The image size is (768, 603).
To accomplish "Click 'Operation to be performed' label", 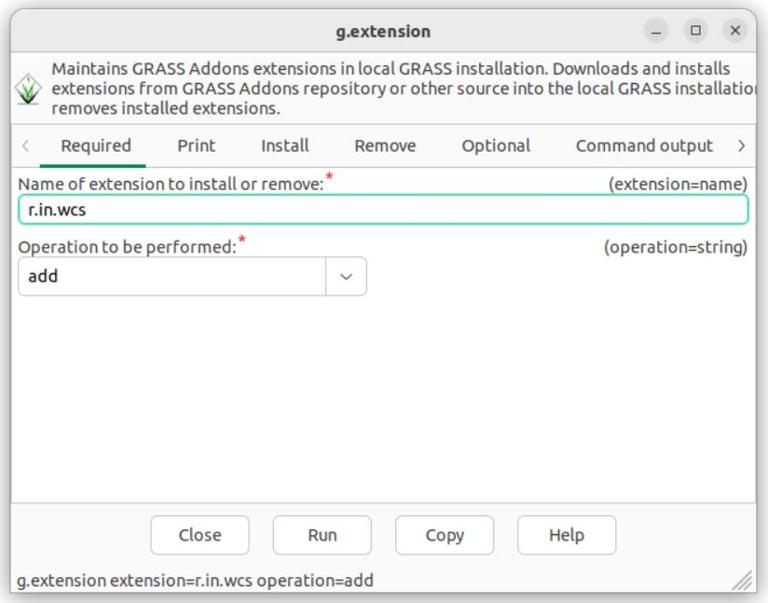I will coord(127,247).
